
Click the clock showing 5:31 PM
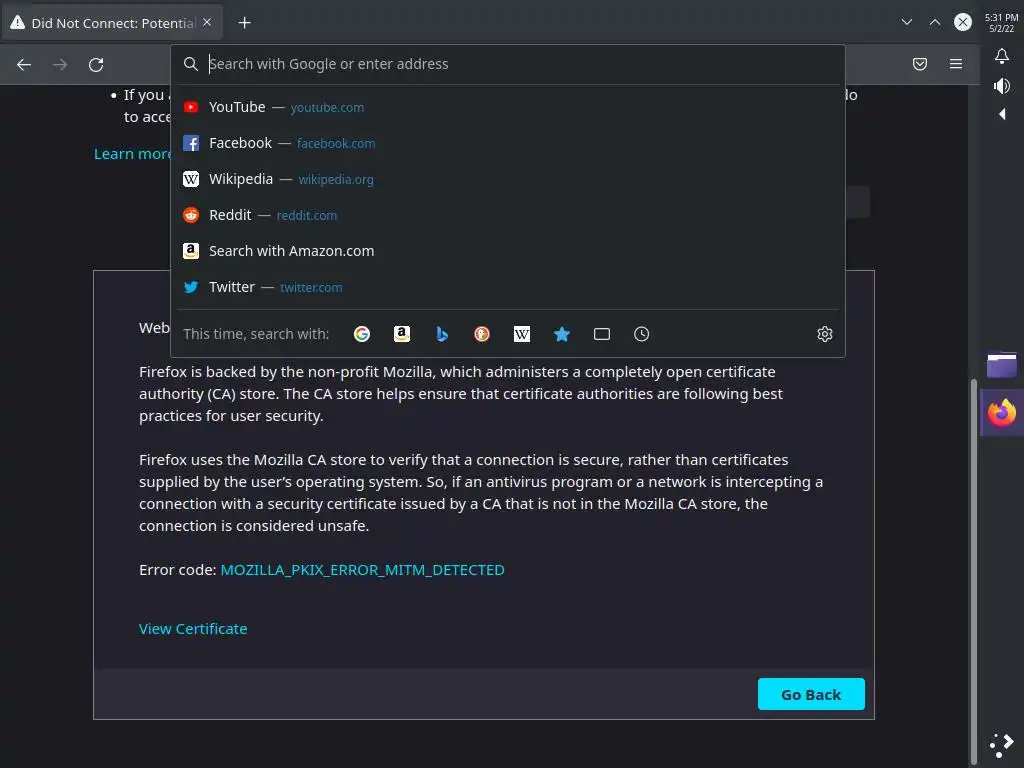coord(1001,22)
